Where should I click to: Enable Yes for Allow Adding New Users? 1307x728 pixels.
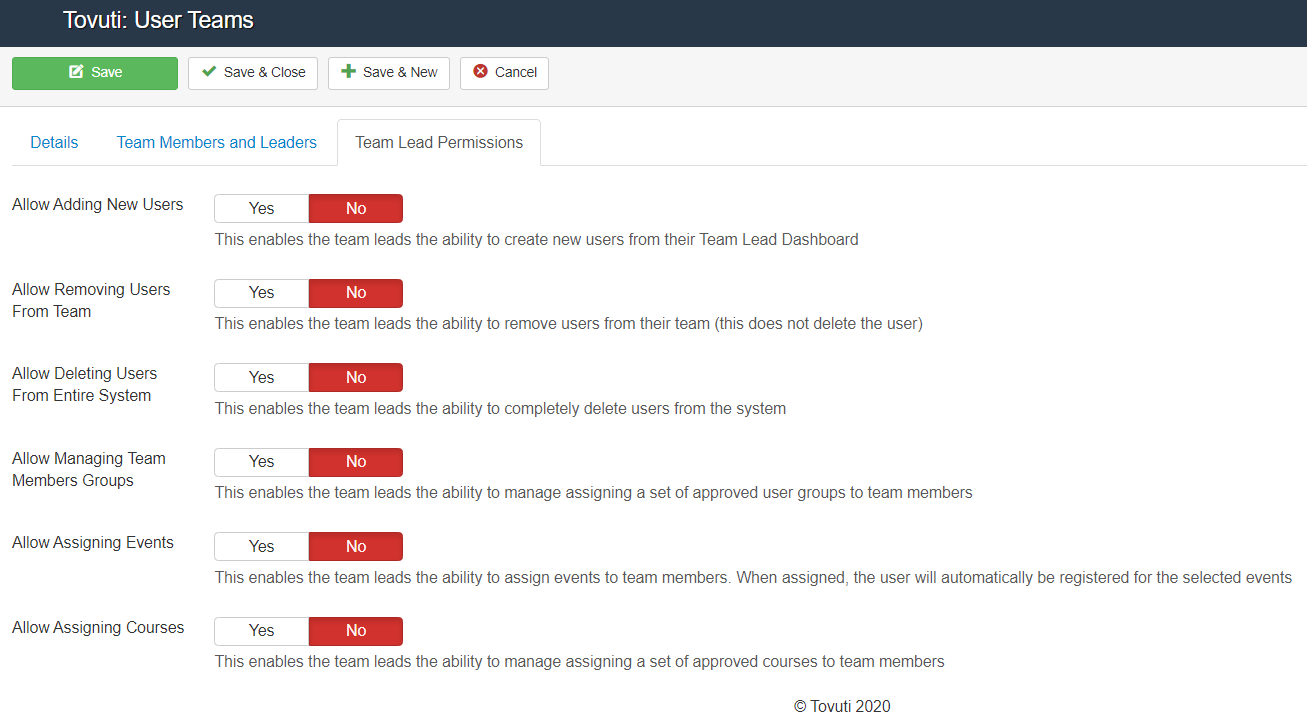(261, 208)
